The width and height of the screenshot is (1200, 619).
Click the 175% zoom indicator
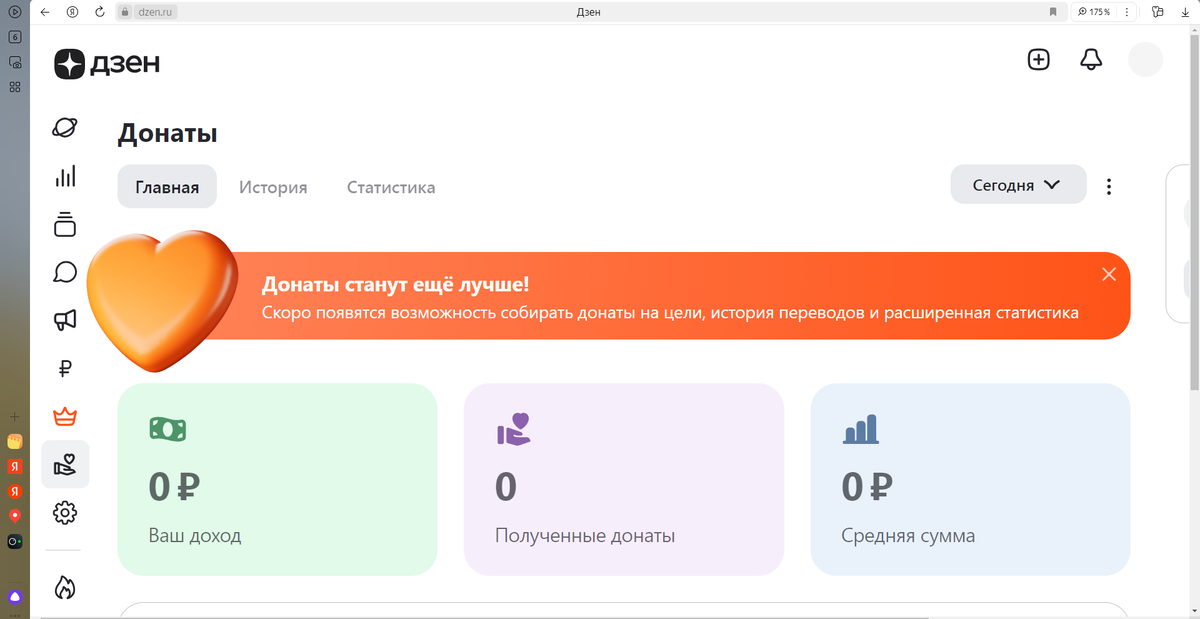coord(1093,12)
